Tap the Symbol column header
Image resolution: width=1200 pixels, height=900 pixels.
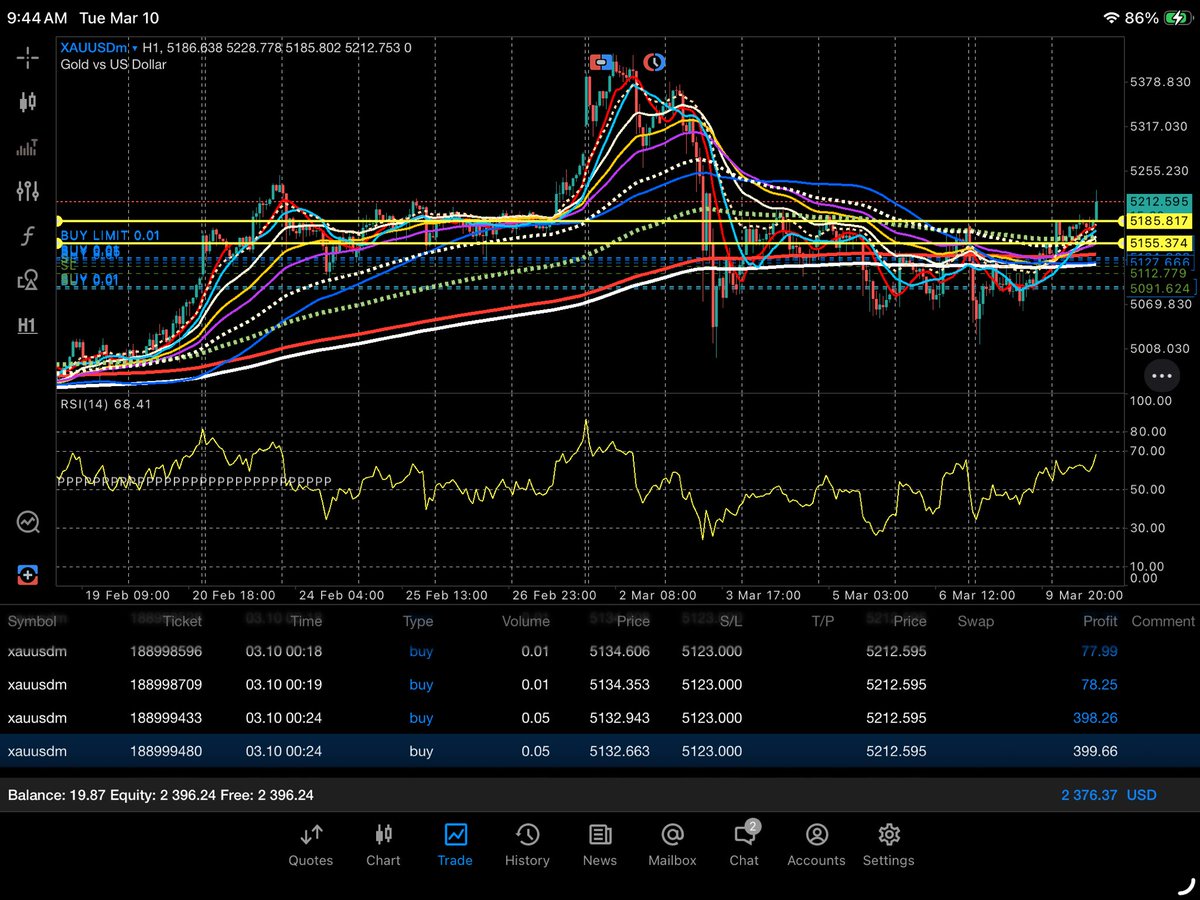(32, 621)
